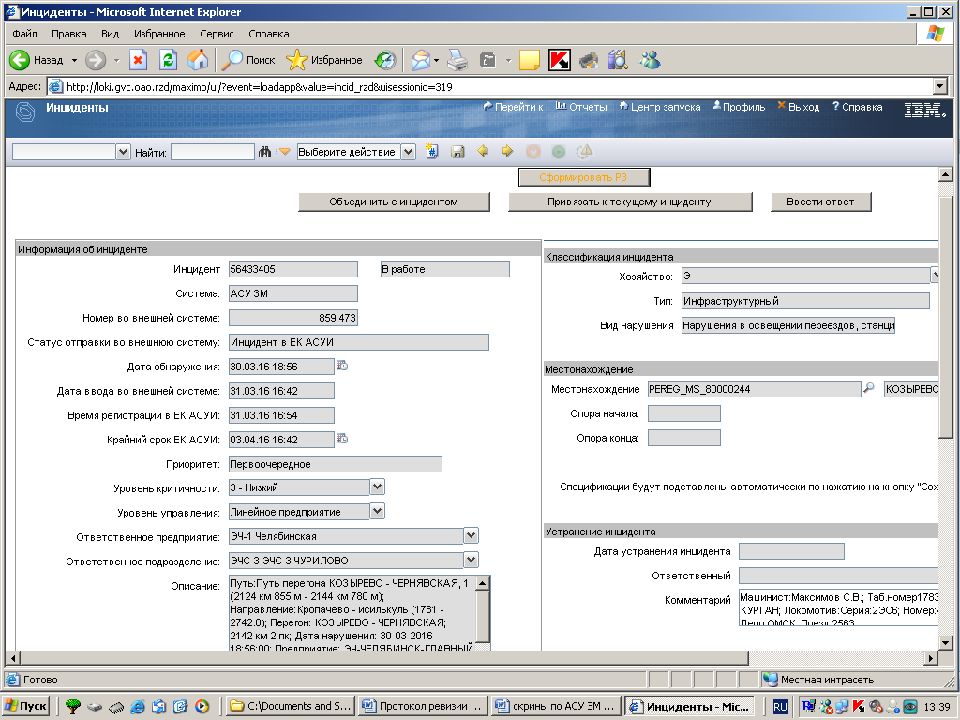The height and width of the screenshot is (720, 960).
Task: Open calendar picker for Крайний срок ЕК АСУИ
Action: click(343, 438)
